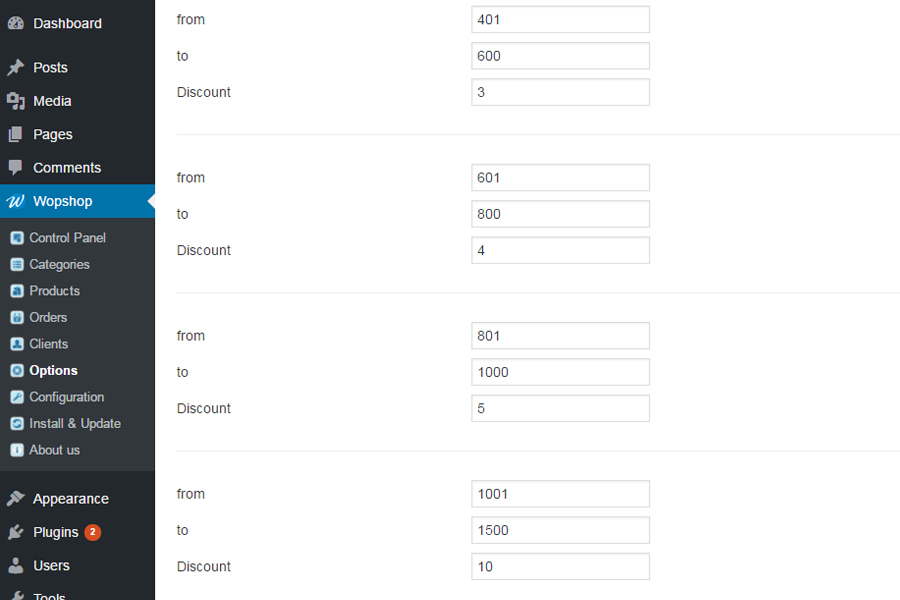Viewport: 900px width, 600px height.
Task: Select Clients in the Wopshop submenu
Action: point(48,344)
